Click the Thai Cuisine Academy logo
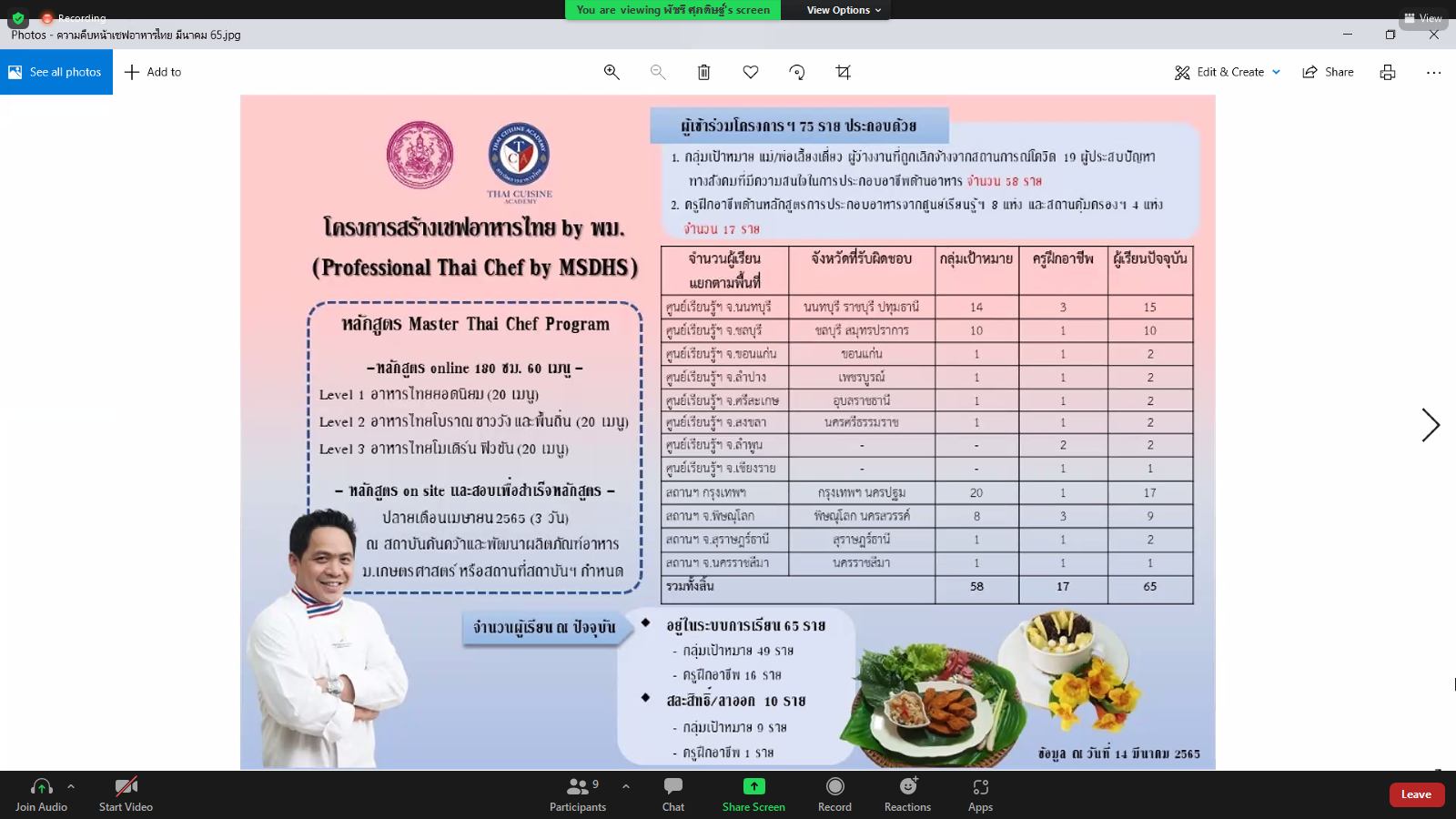 coord(519,162)
